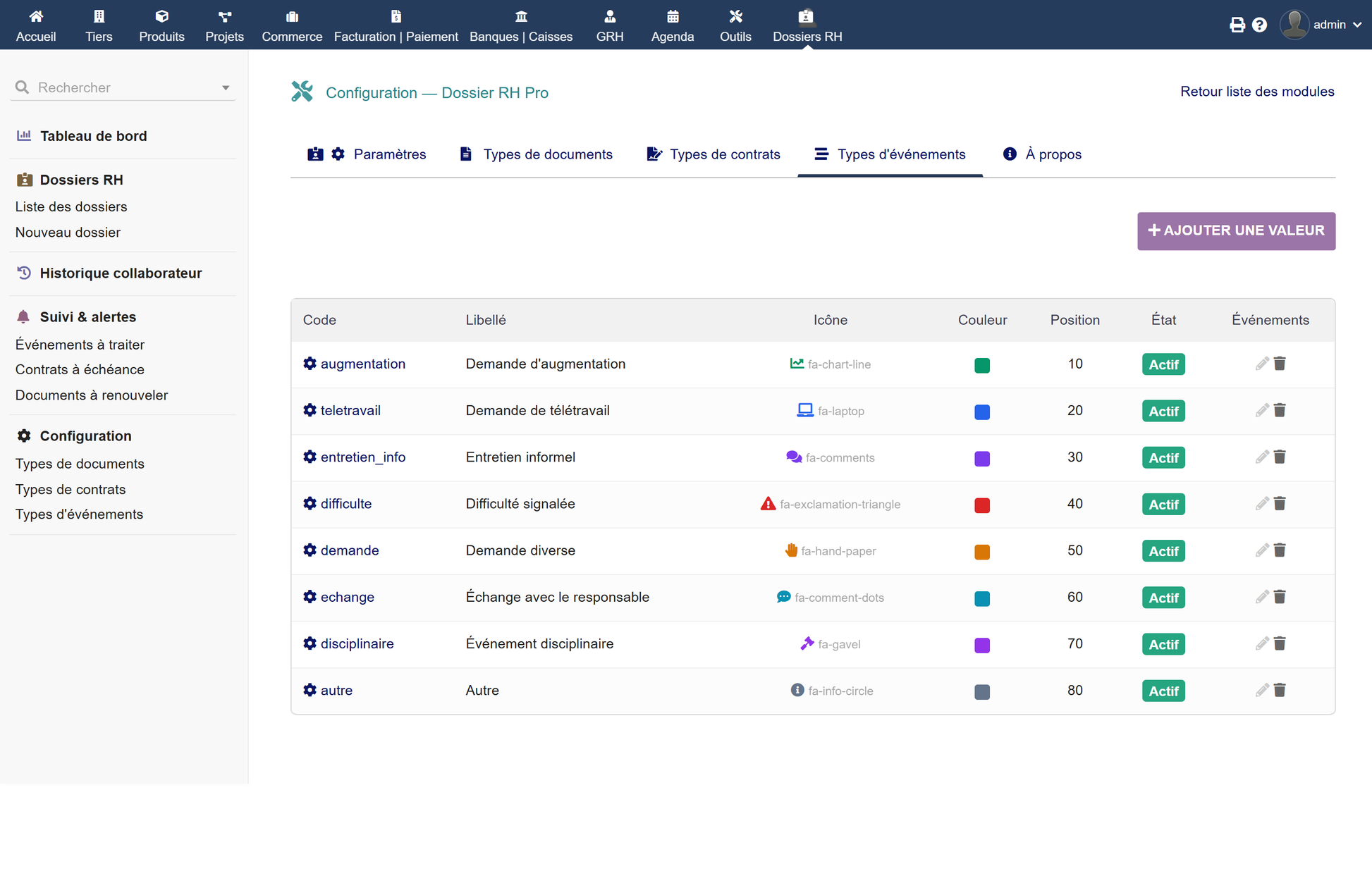Toggle Actif state for echange

click(x=1163, y=598)
